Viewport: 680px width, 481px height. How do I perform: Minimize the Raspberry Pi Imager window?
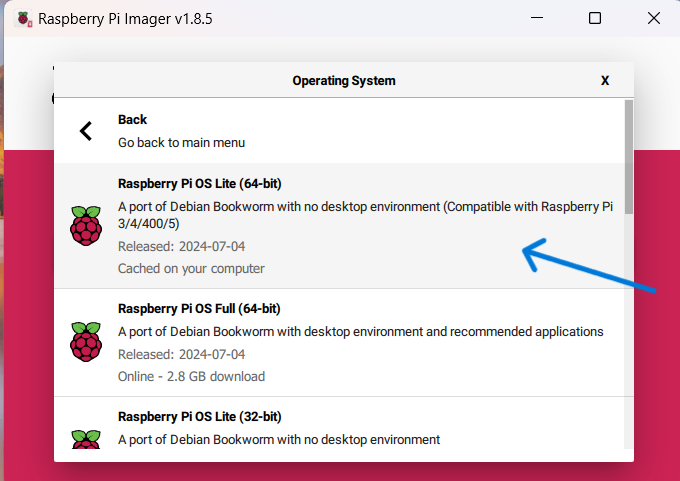click(537, 18)
